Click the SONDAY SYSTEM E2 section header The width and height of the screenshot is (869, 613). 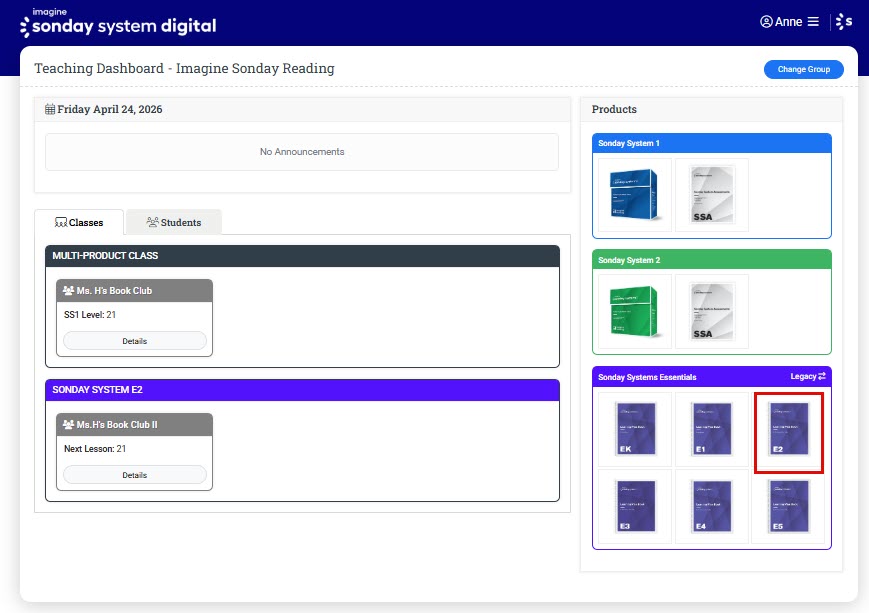pyautogui.click(x=303, y=390)
